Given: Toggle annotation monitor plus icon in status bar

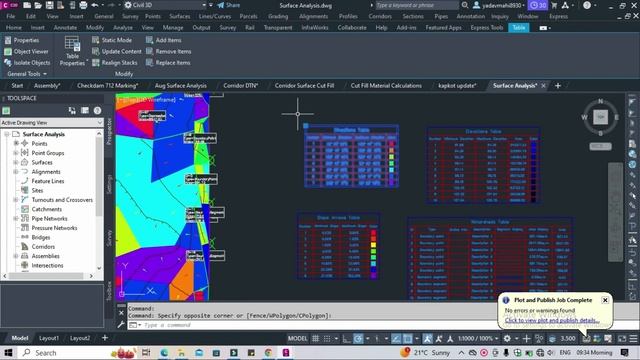Looking at the screenshot, I should point(527,338).
